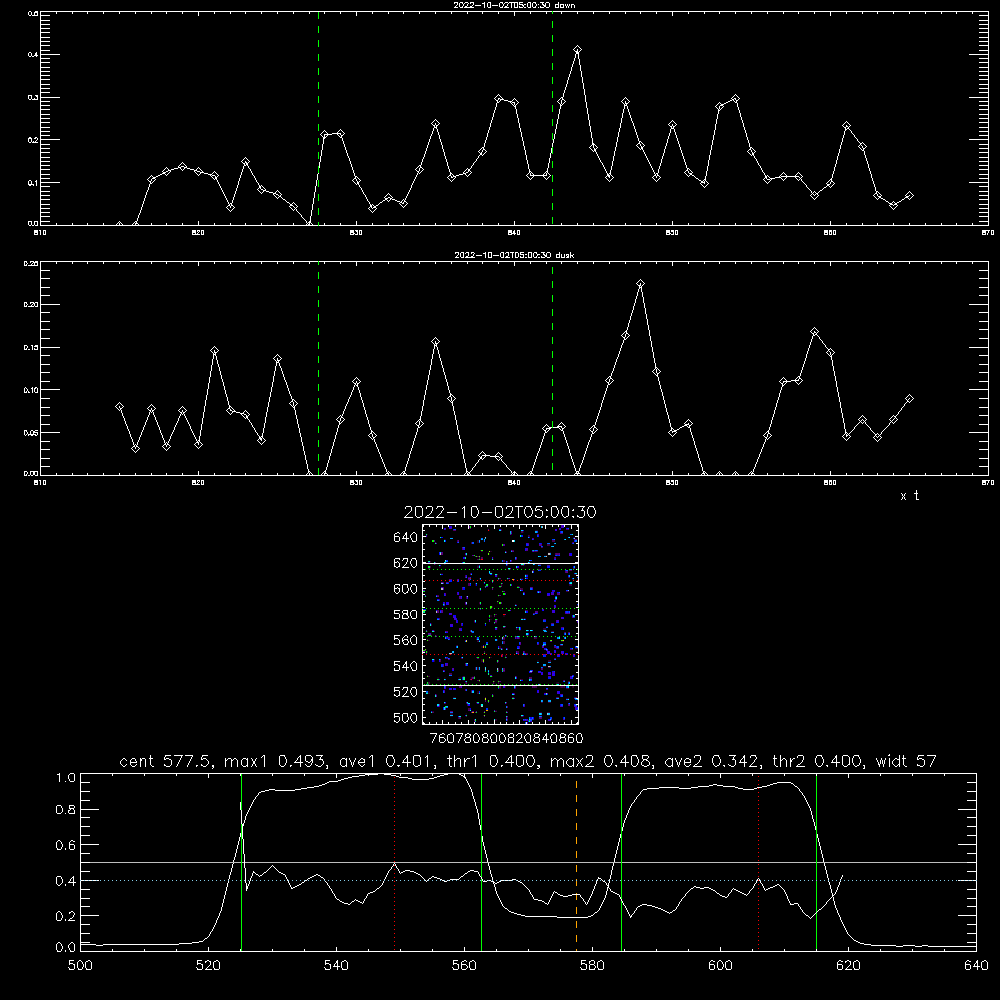Image resolution: width=1000 pixels, height=1000 pixels.
Task: Click '1.0' on bottom plot y-axis
Action: click(66, 777)
